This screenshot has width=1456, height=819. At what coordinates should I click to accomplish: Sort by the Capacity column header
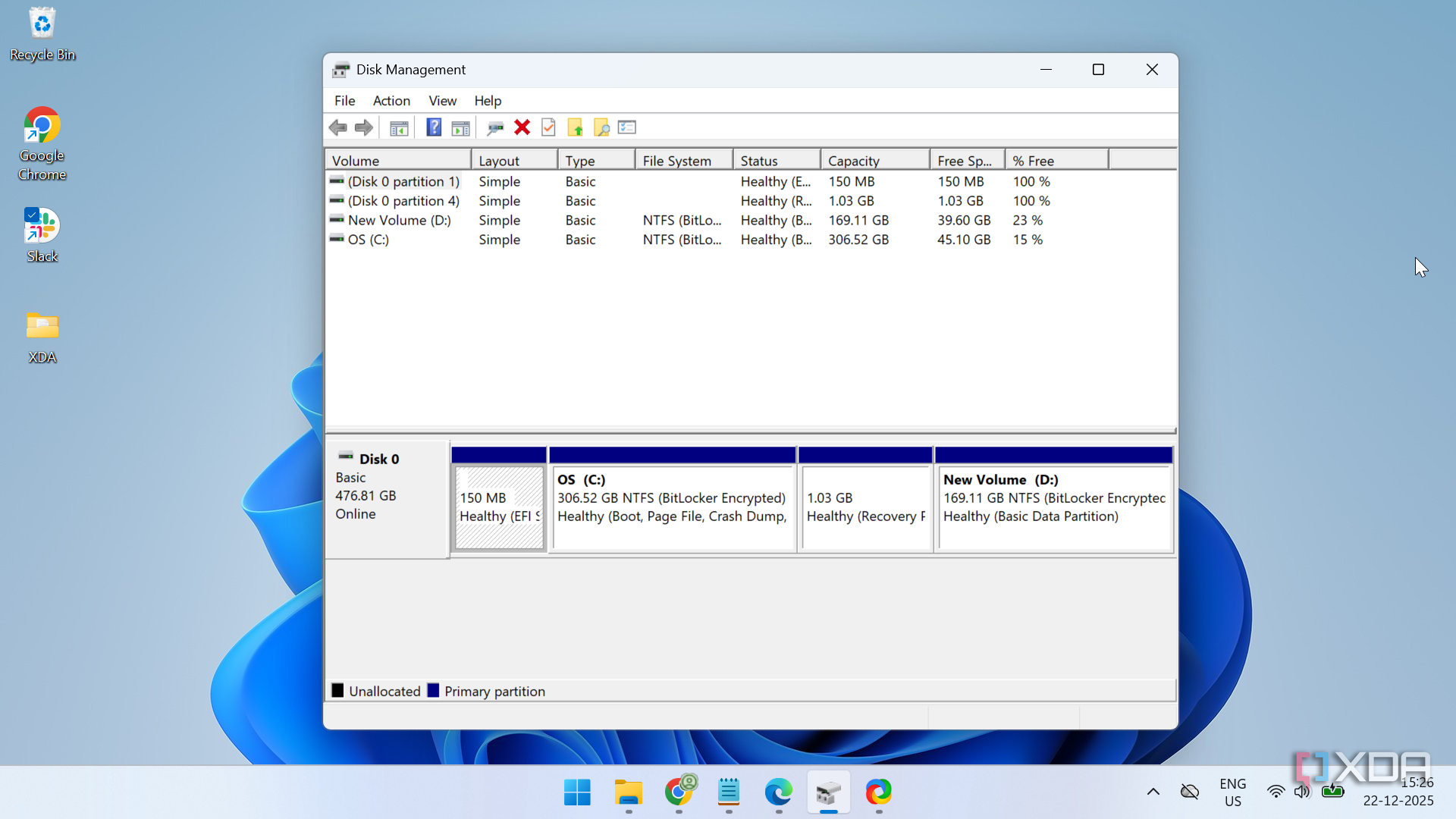pos(876,161)
